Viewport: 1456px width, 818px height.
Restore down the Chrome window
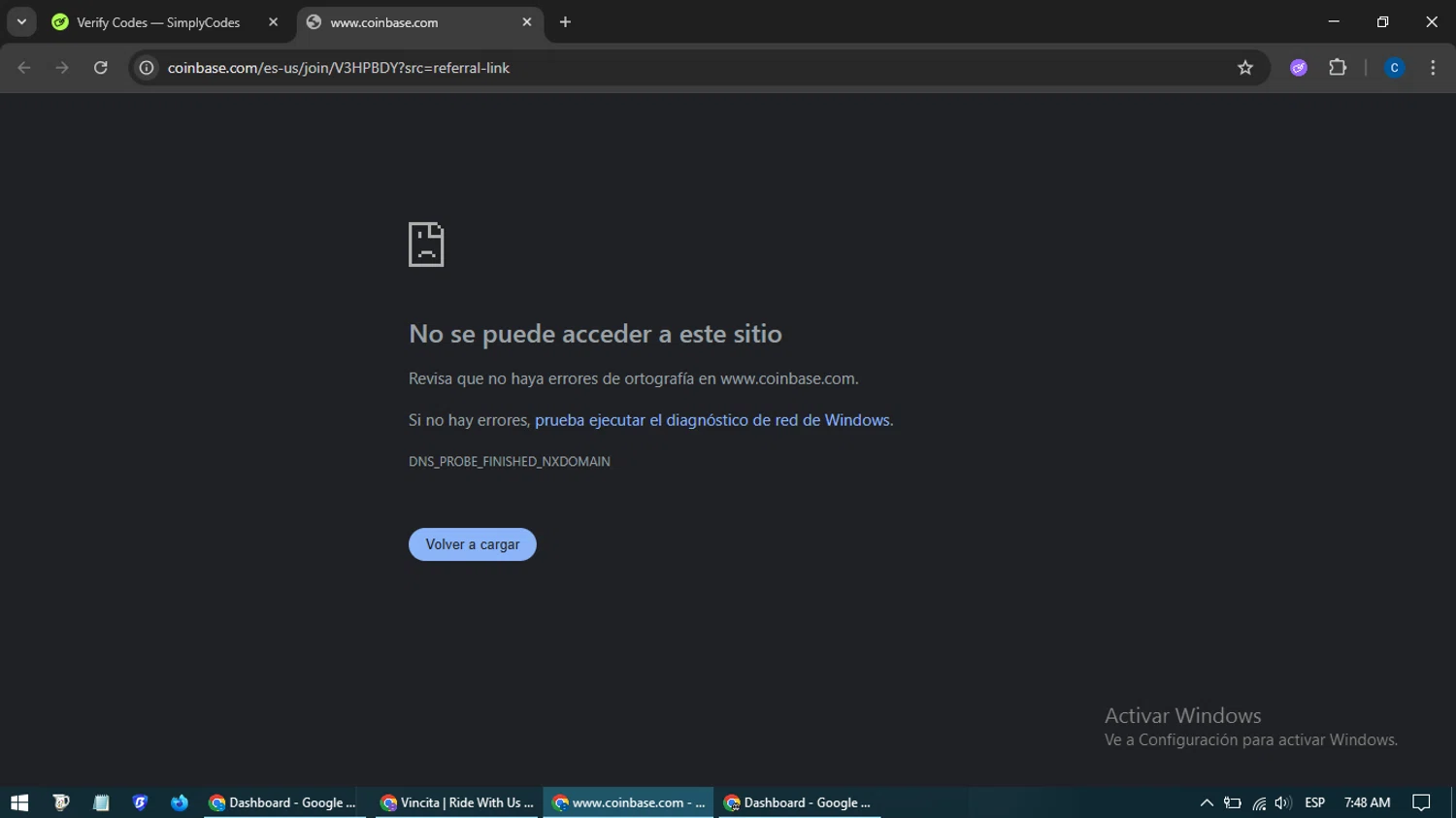point(1382,21)
